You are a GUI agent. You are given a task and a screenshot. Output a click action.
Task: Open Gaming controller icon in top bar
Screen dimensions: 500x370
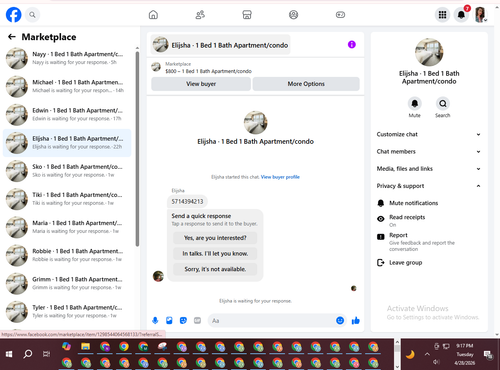click(x=340, y=15)
